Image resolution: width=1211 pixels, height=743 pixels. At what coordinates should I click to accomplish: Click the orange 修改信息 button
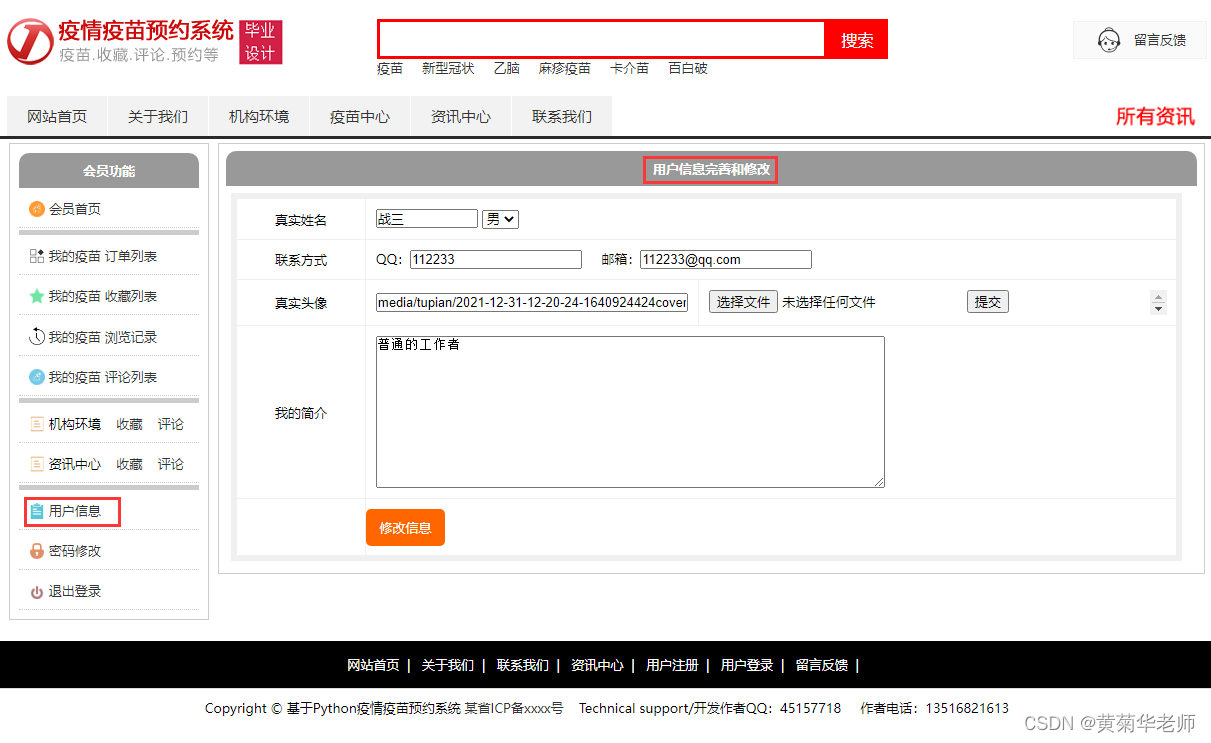[405, 528]
